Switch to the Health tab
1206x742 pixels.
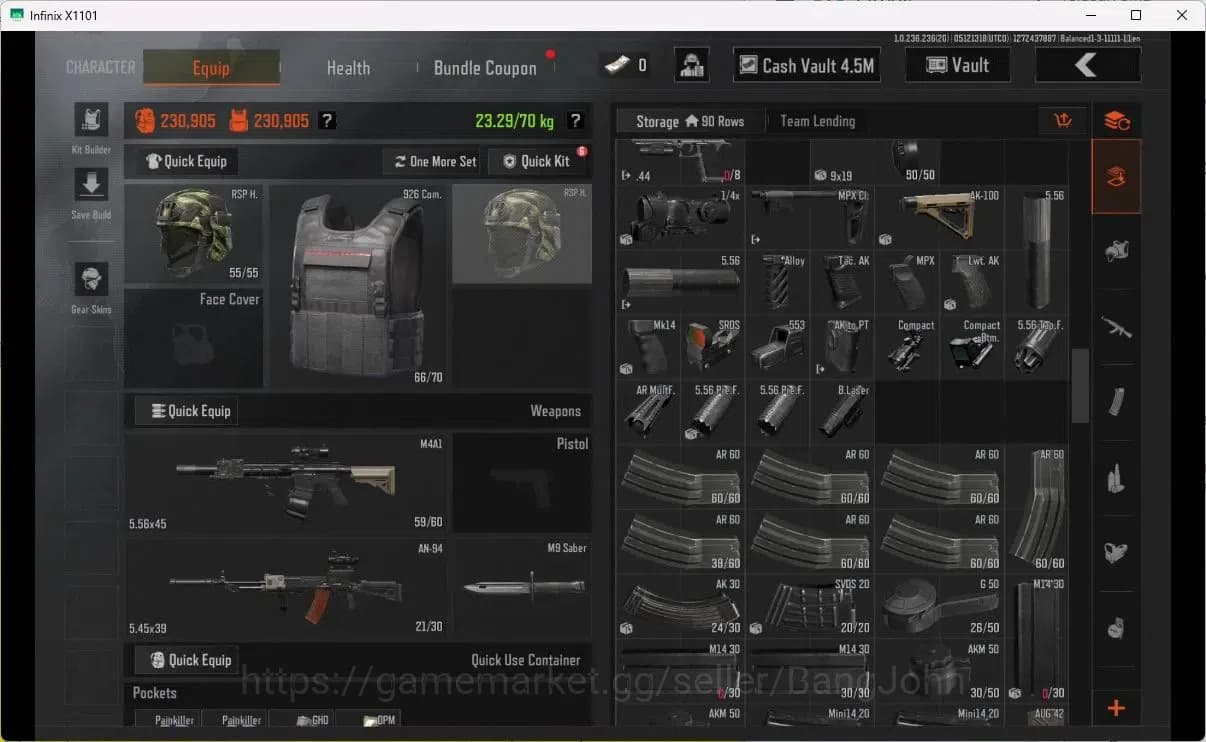click(348, 68)
